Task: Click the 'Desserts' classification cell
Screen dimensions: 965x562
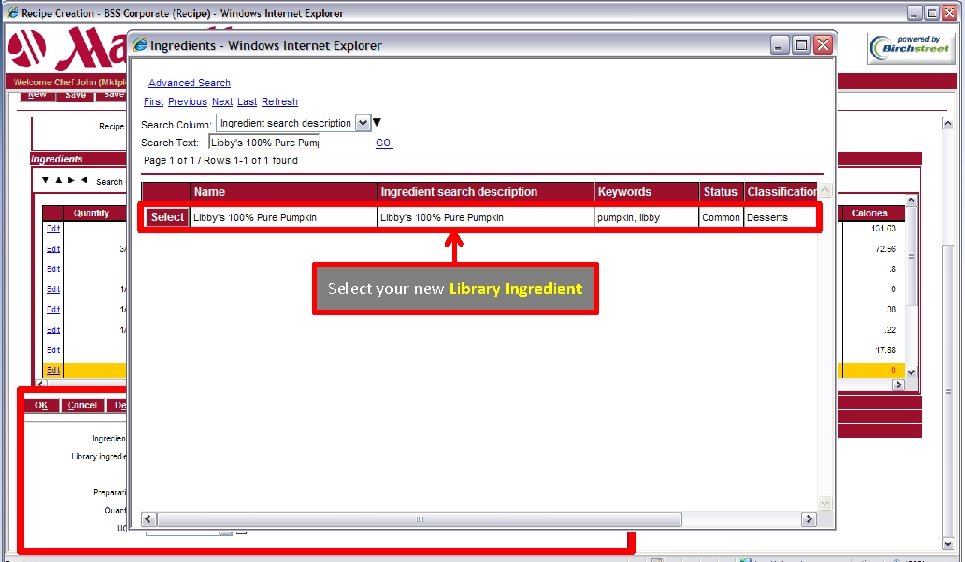Action: [x=767, y=217]
